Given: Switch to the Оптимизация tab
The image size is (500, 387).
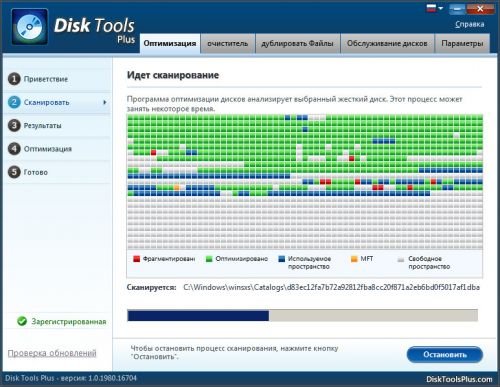Looking at the screenshot, I should tap(170, 43).
